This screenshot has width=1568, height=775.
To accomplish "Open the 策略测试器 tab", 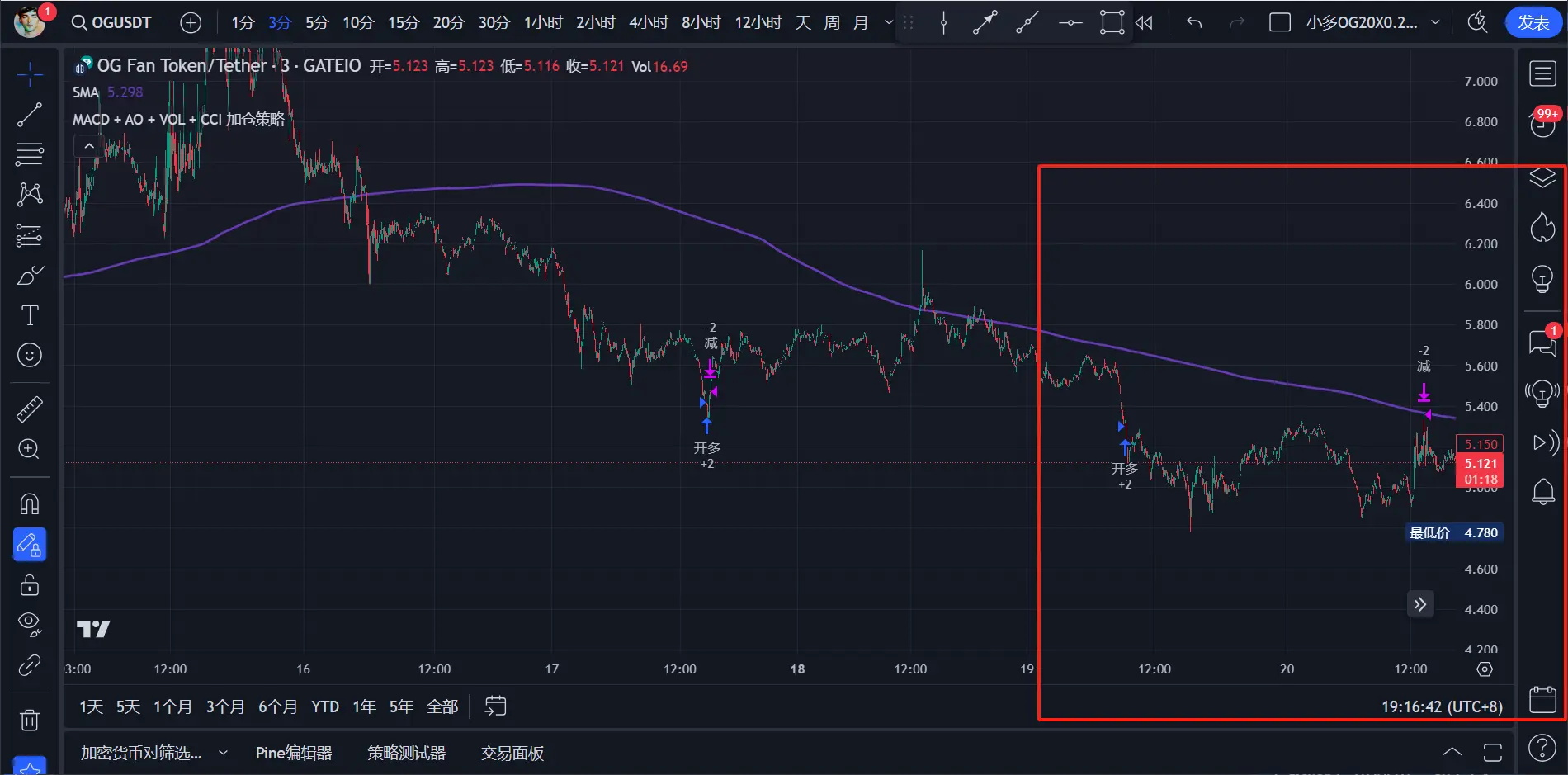I will 406,753.
